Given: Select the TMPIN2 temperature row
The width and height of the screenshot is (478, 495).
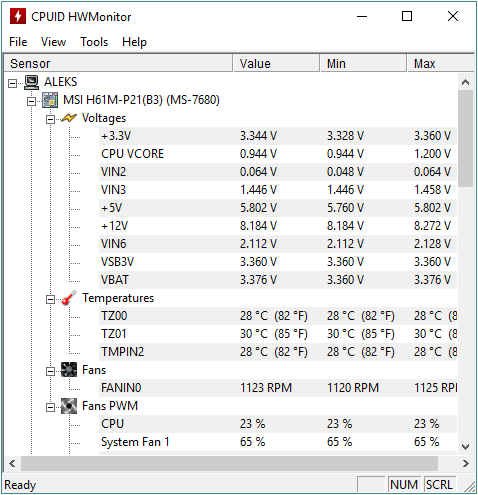Looking at the screenshot, I should [x=278, y=352].
